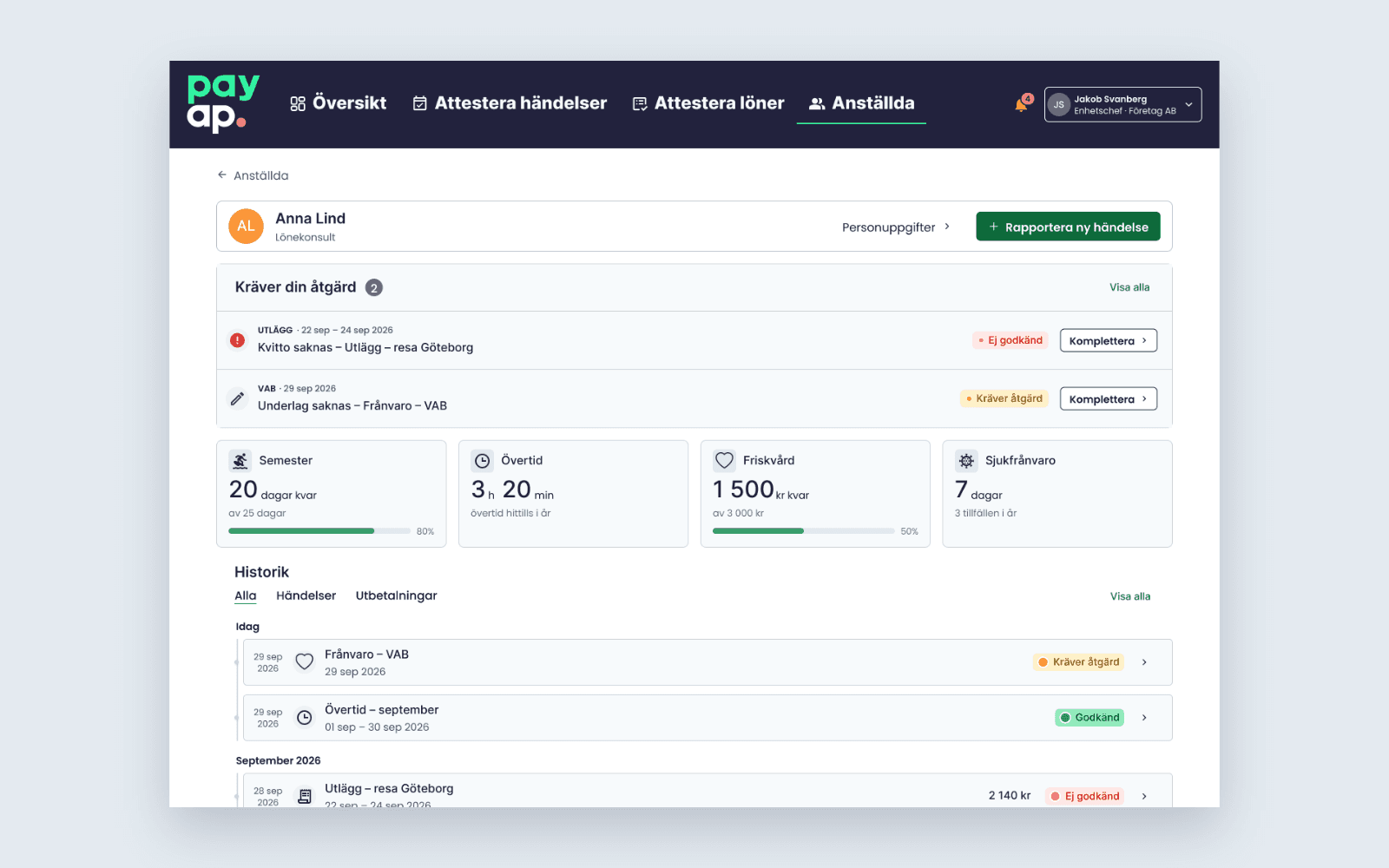Click the Semester 80% progress bar
The height and width of the screenshot is (868, 1389).
click(x=319, y=531)
